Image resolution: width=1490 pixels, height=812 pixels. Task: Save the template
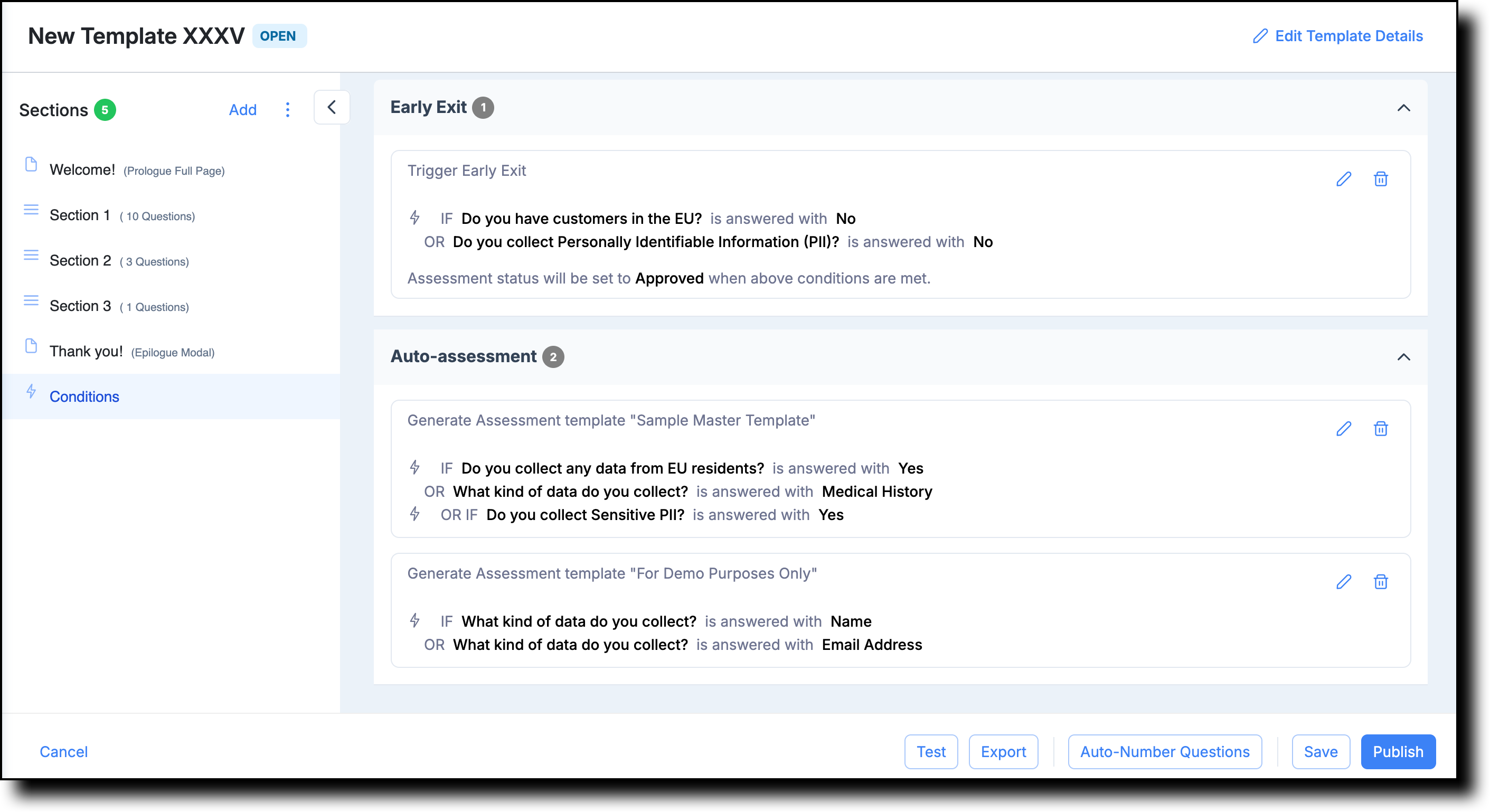pyautogui.click(x=1321, y=751)
